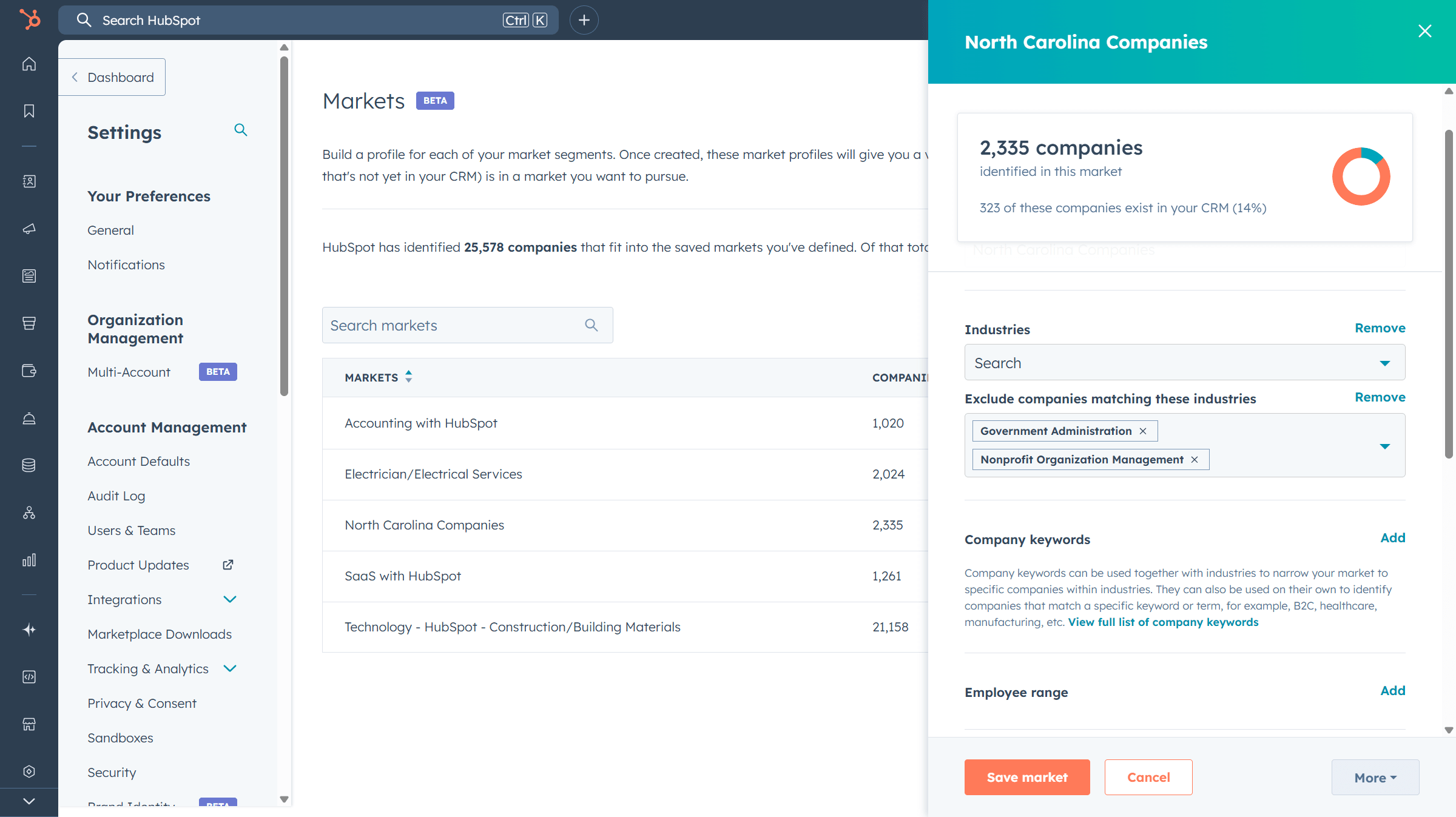Viewport: 1456px width, 817px height.
Task: Remove the Industries filter
Action: (1380, 328)
